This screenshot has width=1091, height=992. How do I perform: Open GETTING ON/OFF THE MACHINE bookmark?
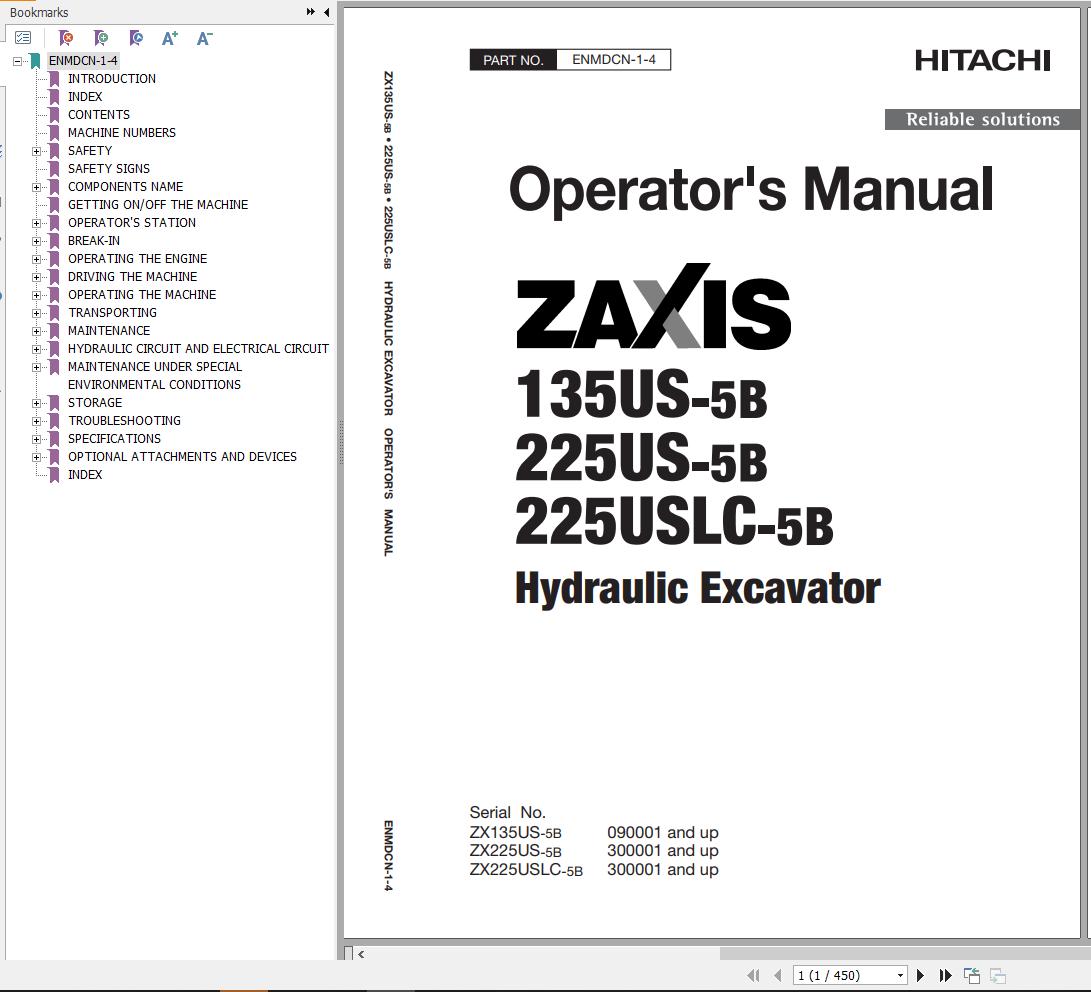tap(157, 205)
